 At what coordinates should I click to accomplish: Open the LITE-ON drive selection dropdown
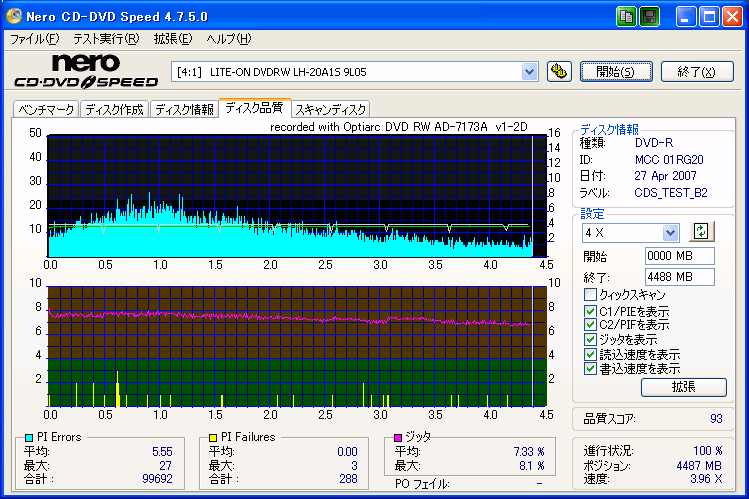[529, 72]
